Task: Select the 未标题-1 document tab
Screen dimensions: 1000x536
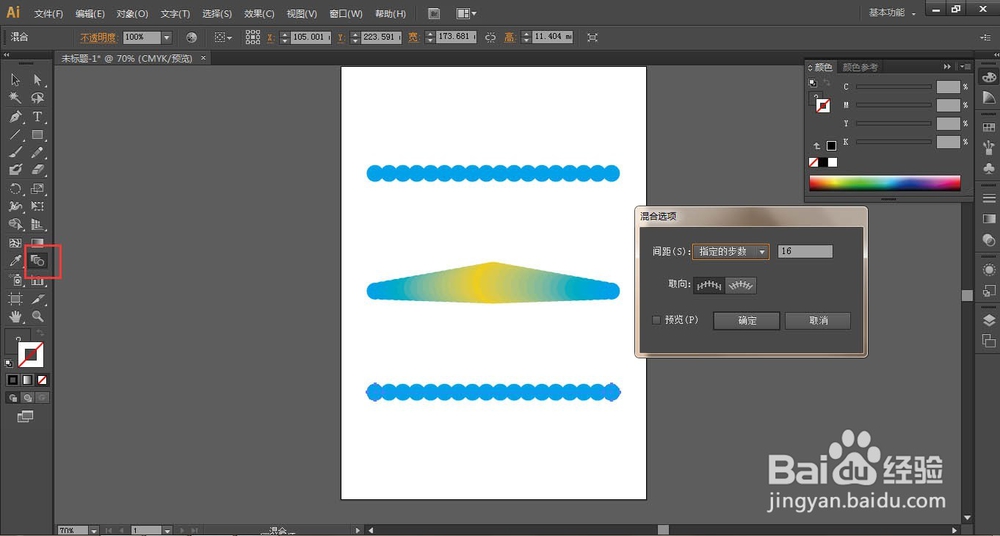Action: click(x=126, y=58)
